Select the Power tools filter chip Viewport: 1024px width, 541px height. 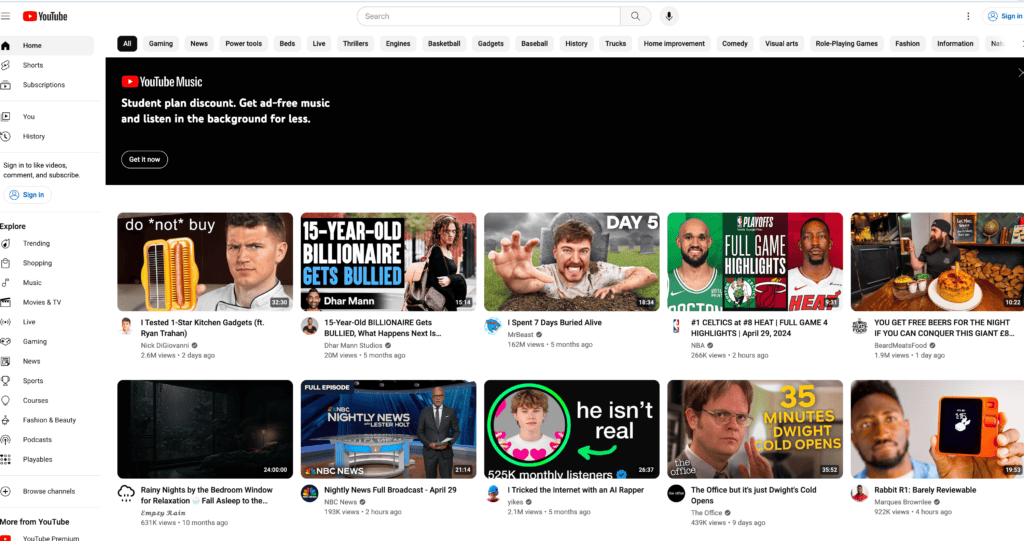point(244,44)
